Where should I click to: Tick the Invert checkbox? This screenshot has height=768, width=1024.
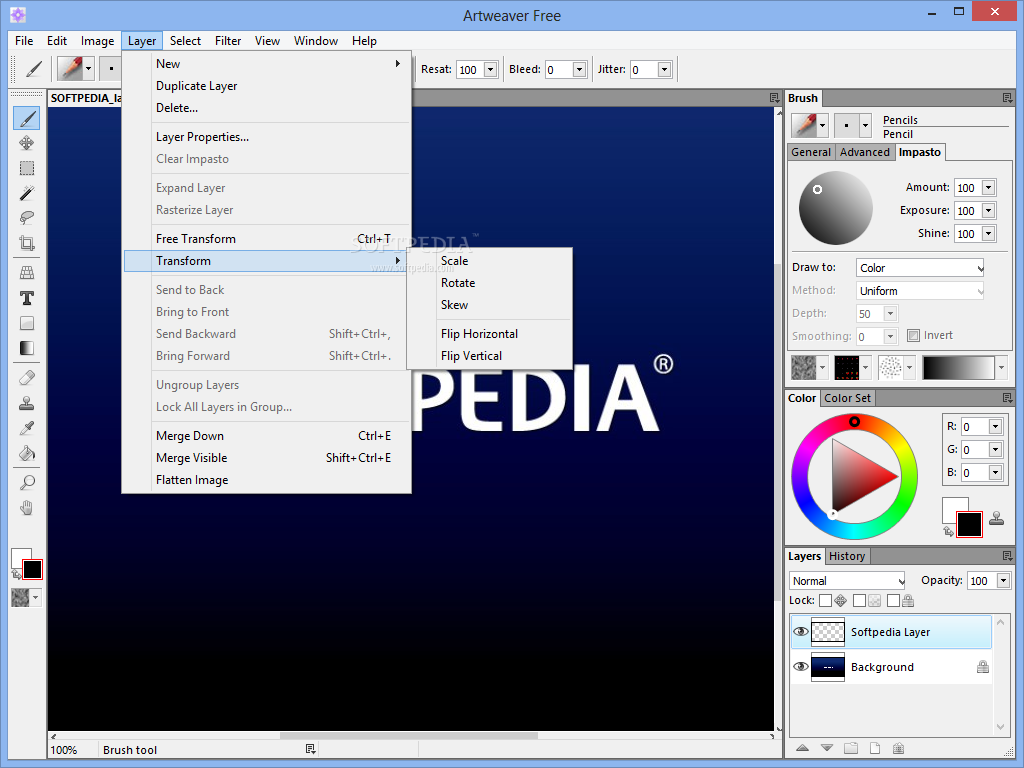pyautogui.click(x=913, y=336)
